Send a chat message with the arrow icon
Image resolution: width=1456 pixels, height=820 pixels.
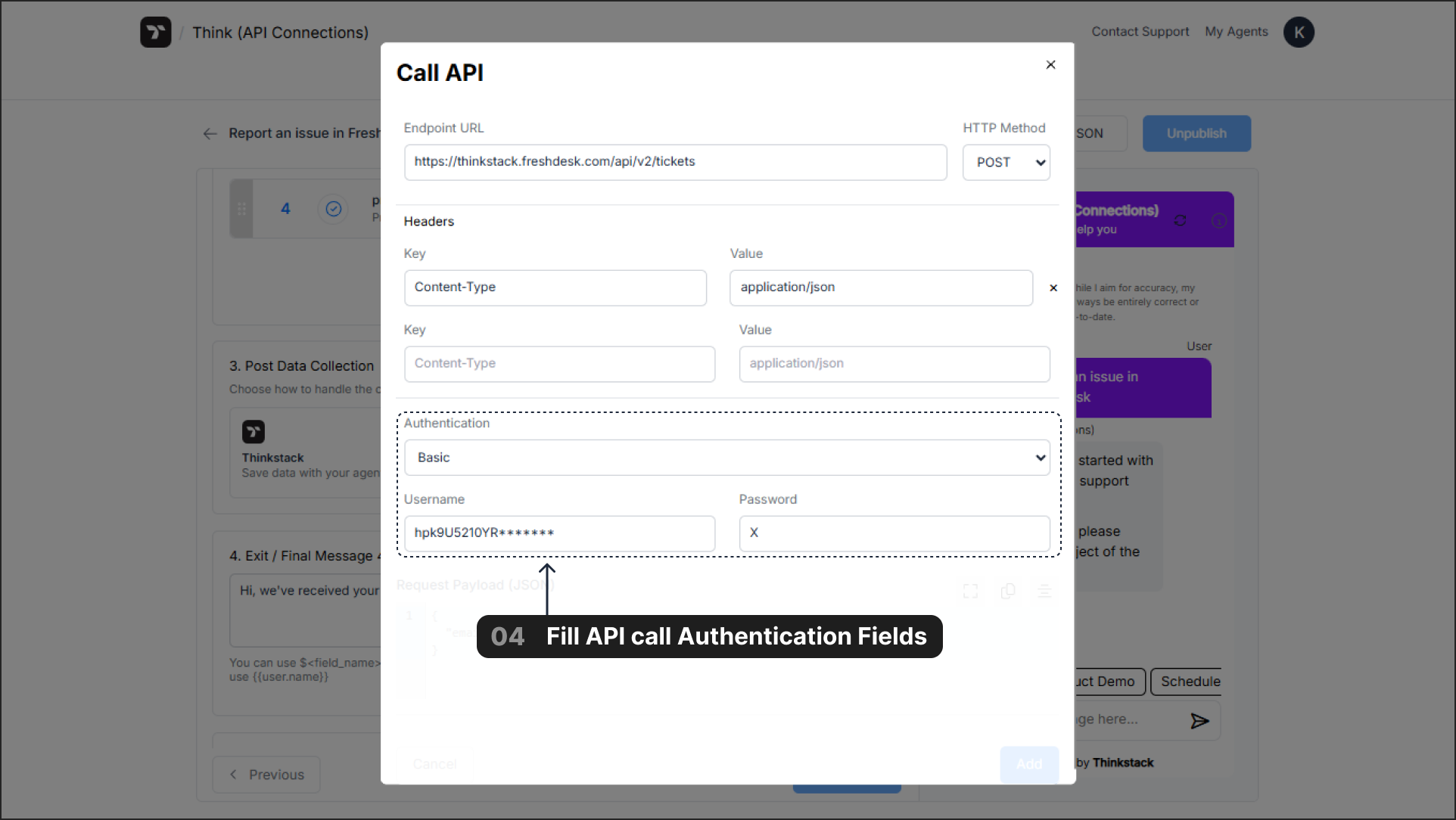pyautogui.click(x=1200, y=720)
